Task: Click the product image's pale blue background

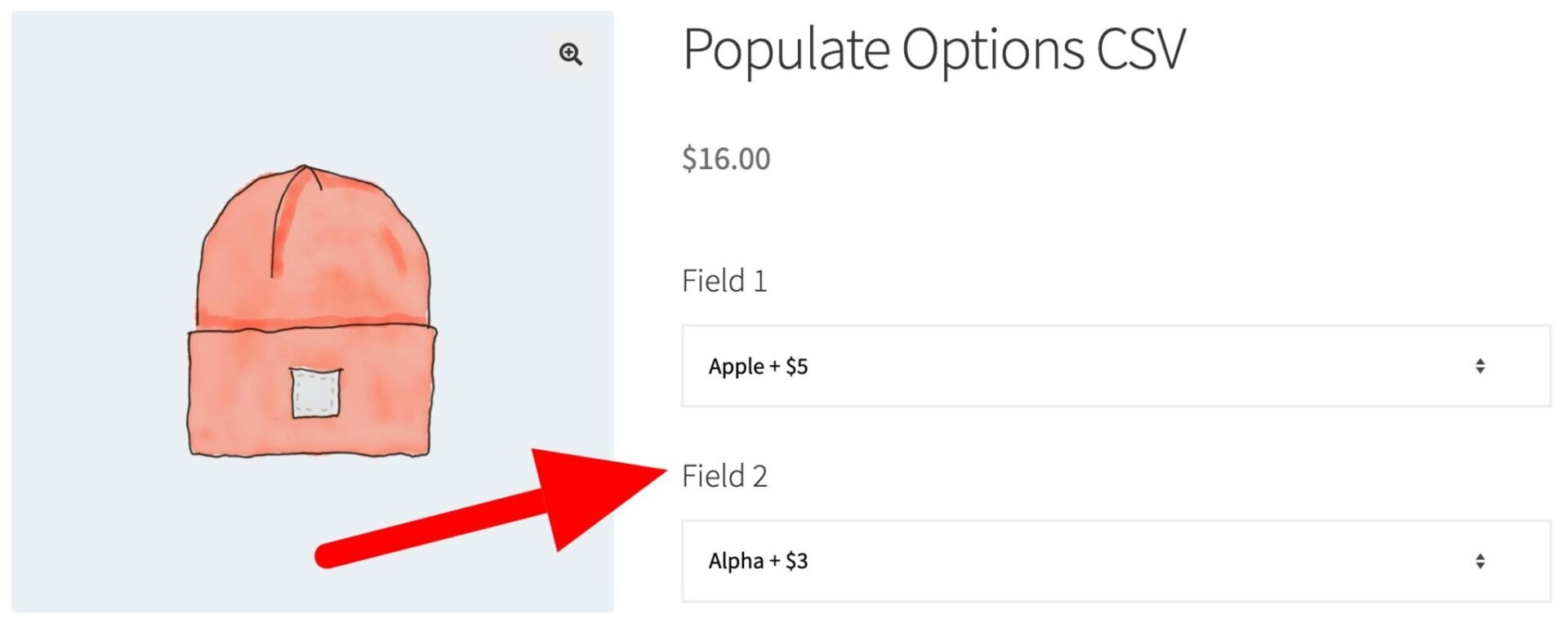Action: (98, 122)
